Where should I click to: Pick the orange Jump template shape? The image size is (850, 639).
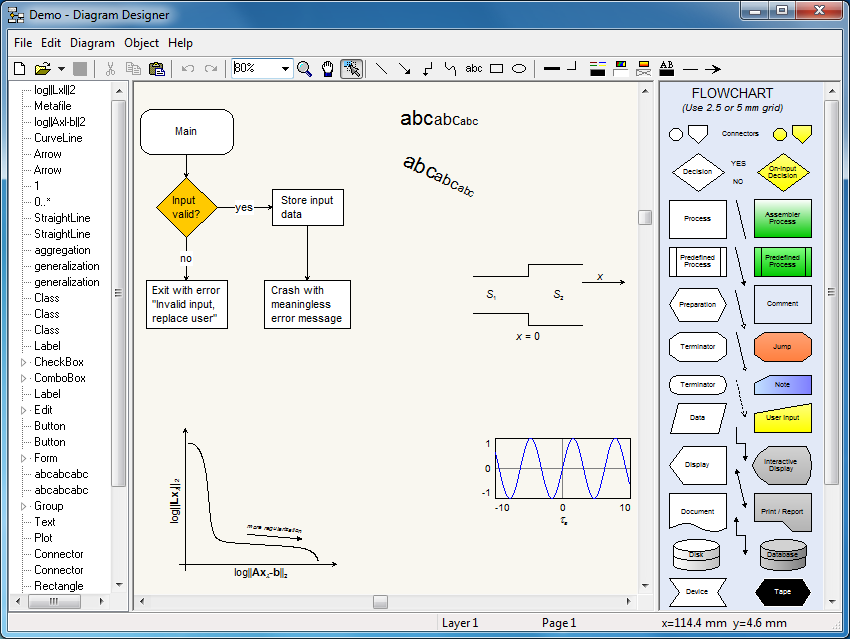pos(782,346)
